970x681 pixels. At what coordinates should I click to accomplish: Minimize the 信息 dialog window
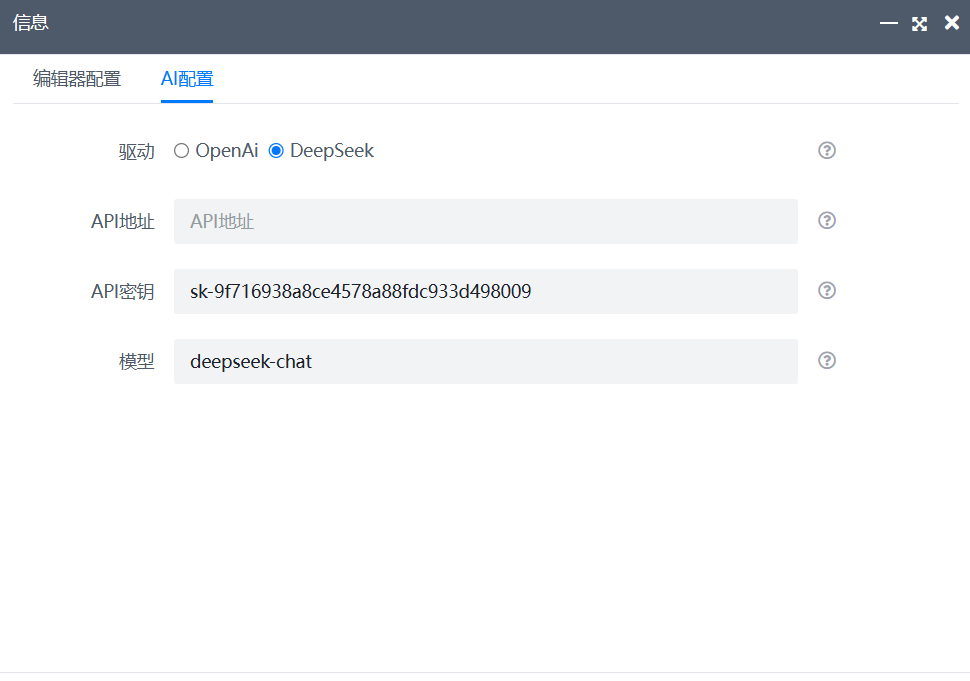[888, 23]
